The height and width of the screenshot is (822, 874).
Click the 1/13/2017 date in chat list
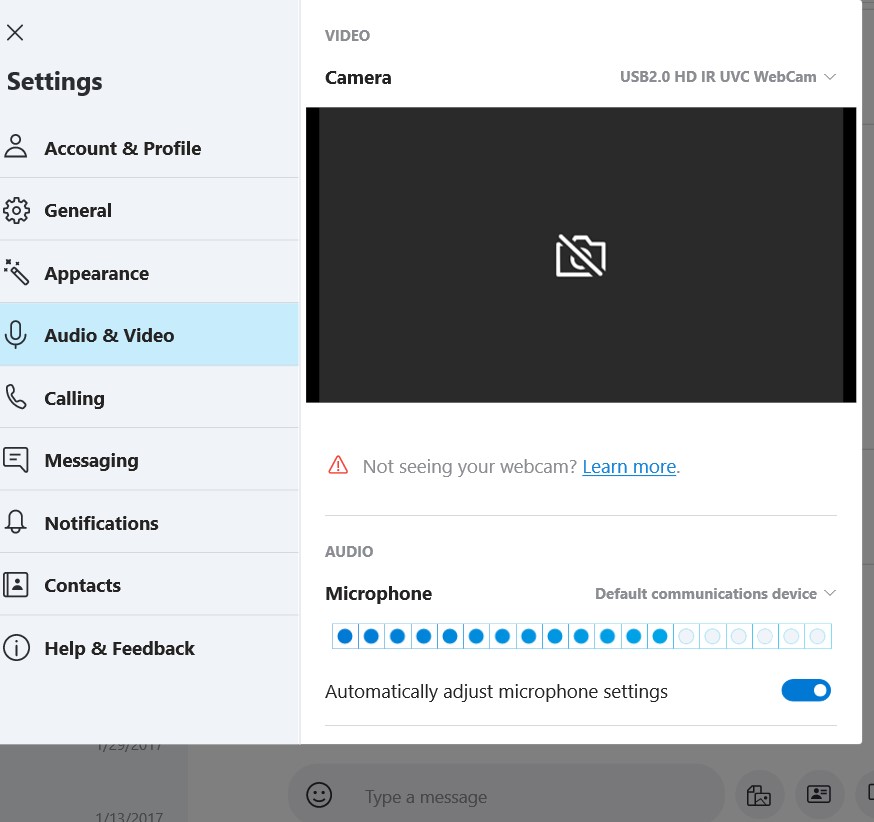129,816
